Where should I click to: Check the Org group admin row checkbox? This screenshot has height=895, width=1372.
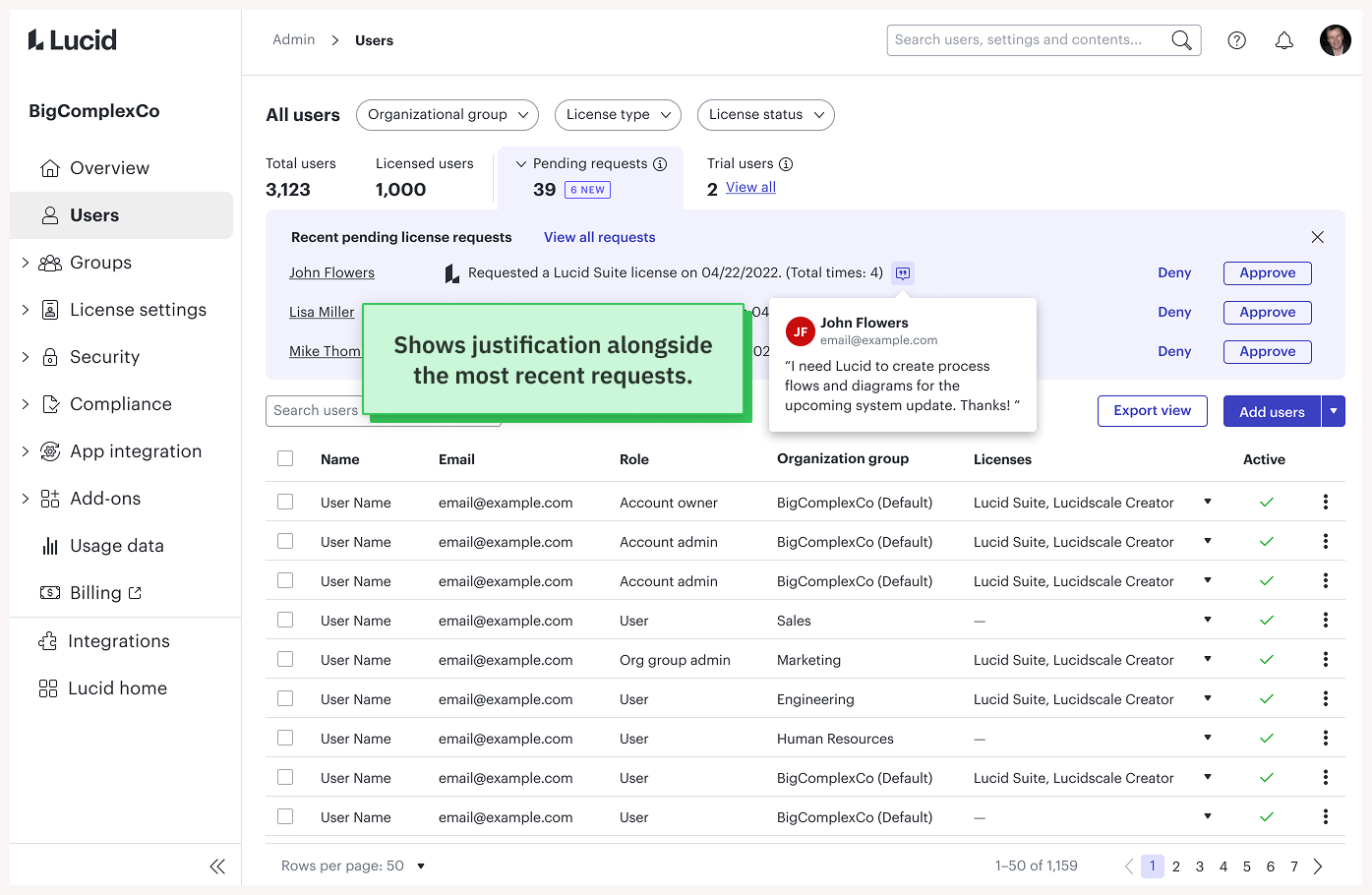(285, 659)
